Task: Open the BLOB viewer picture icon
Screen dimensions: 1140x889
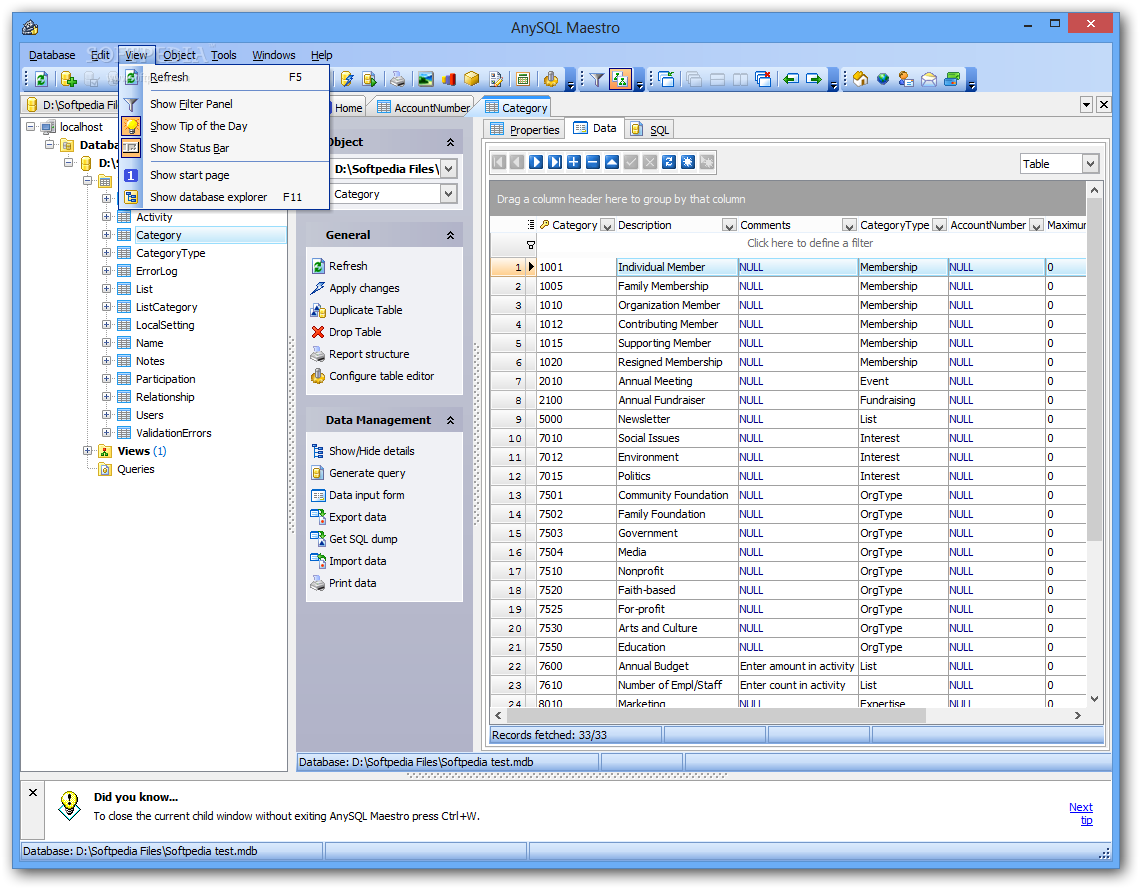Action: pyautogui.click(x=426, y=79)
